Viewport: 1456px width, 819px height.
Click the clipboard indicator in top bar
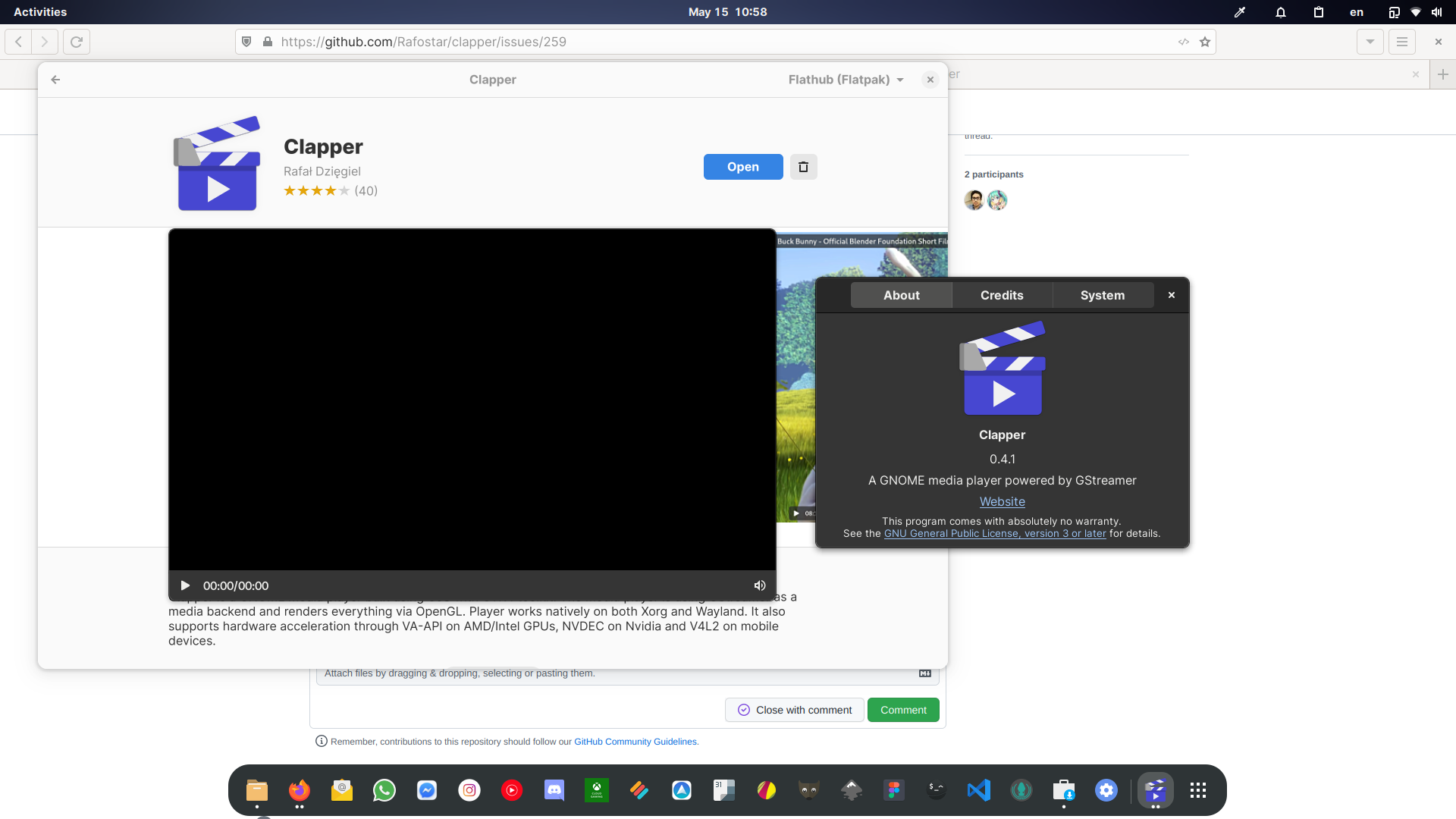[1319, 12]
